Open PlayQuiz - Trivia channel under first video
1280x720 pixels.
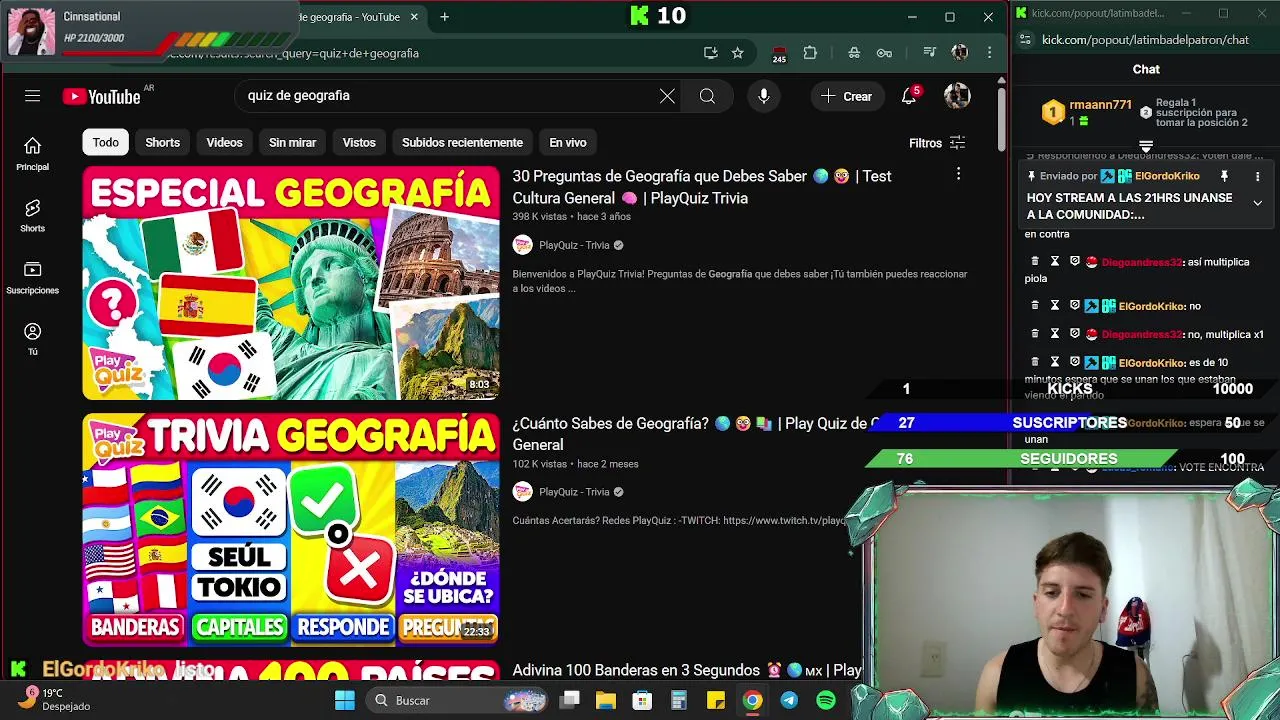point(574,245)
